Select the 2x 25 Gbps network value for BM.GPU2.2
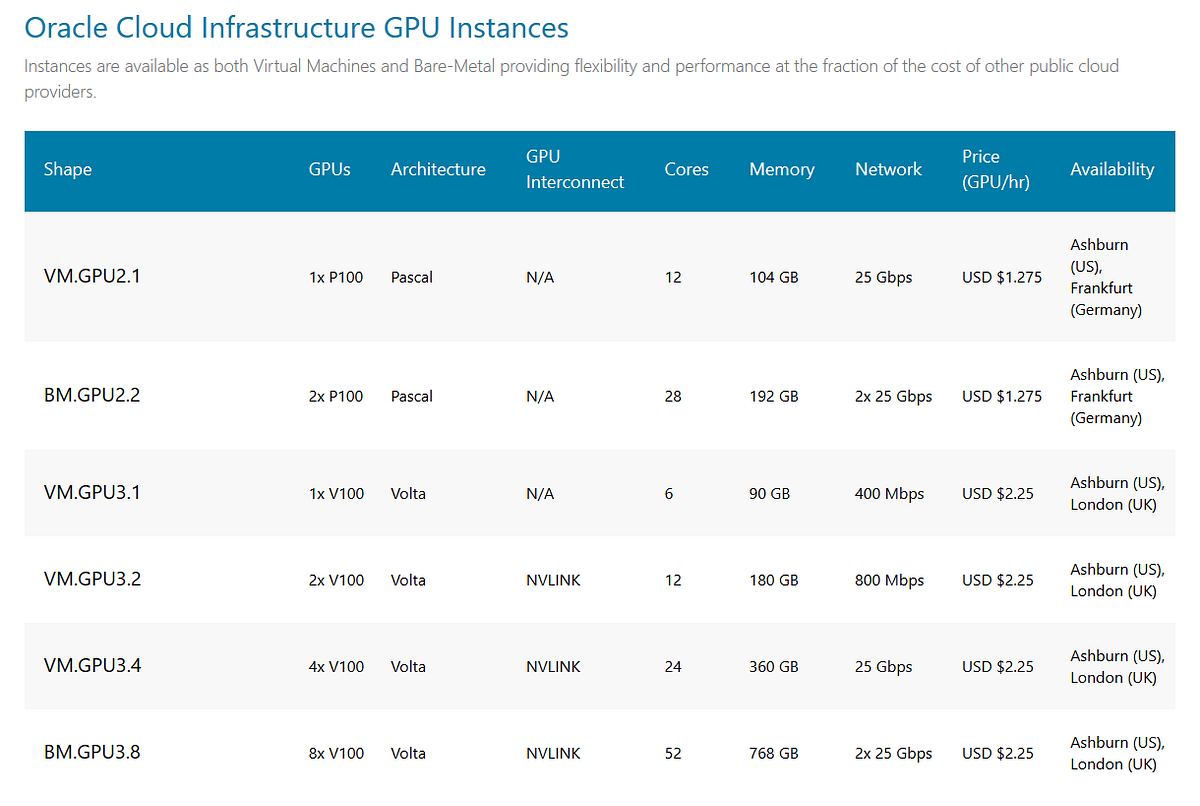This screenshot has width=1200, height=806. click(x=894, y=396)
